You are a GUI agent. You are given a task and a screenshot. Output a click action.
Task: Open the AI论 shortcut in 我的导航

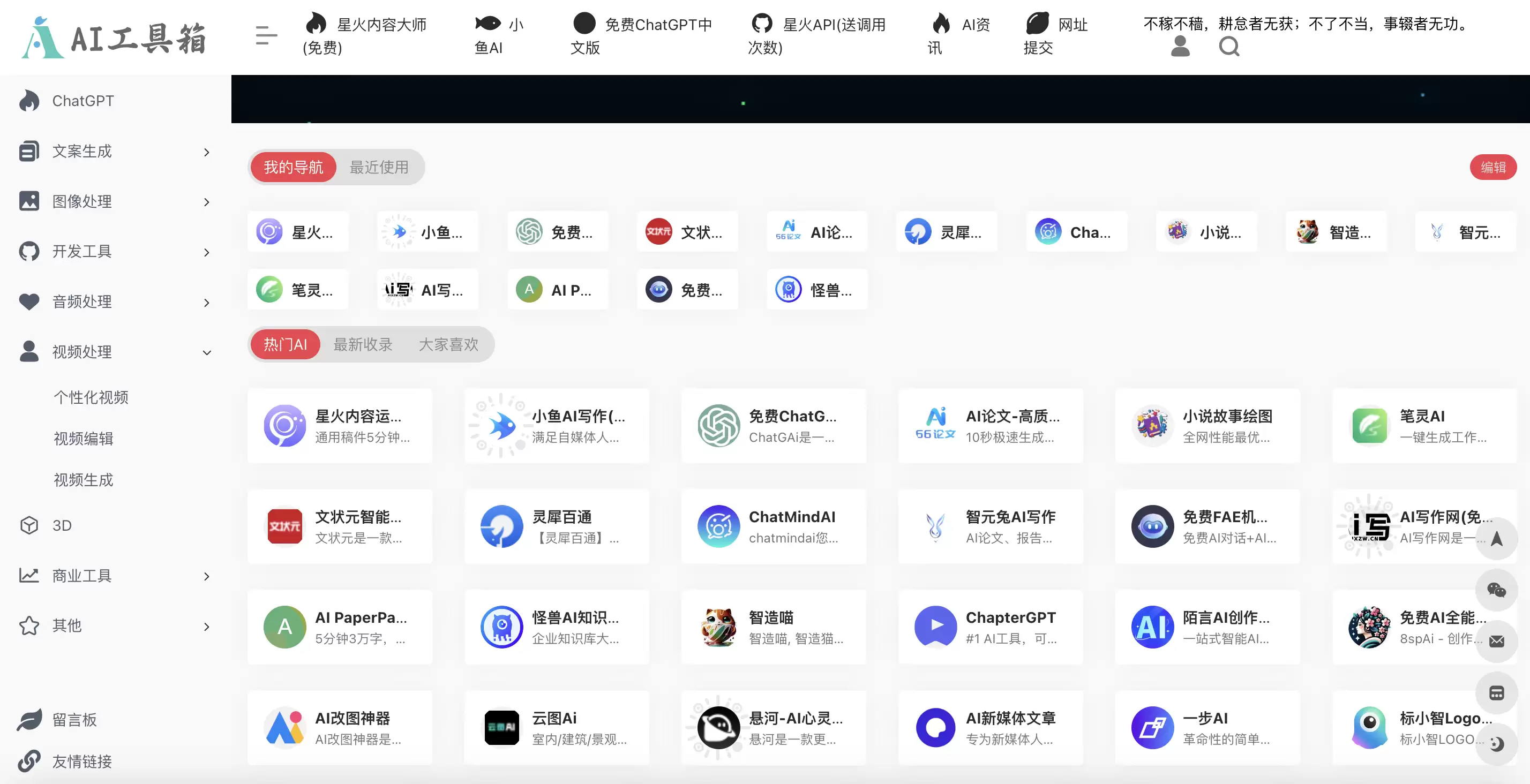pos(817,232)
